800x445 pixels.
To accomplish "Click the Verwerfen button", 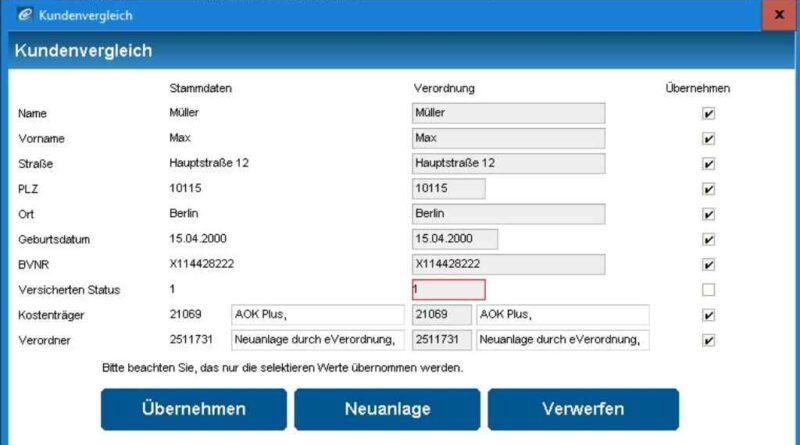I will coord(583,409).
